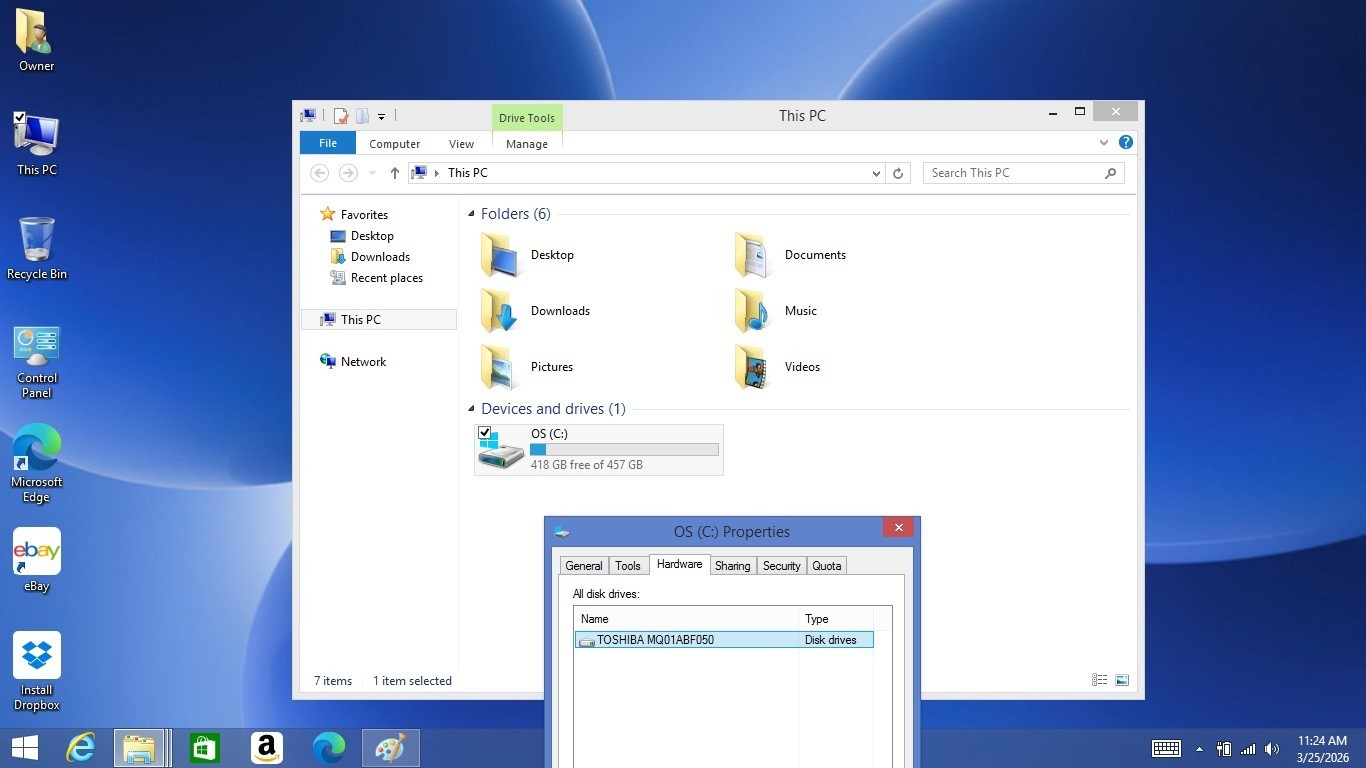Go up one level with Up arrow

click(395, 173)
